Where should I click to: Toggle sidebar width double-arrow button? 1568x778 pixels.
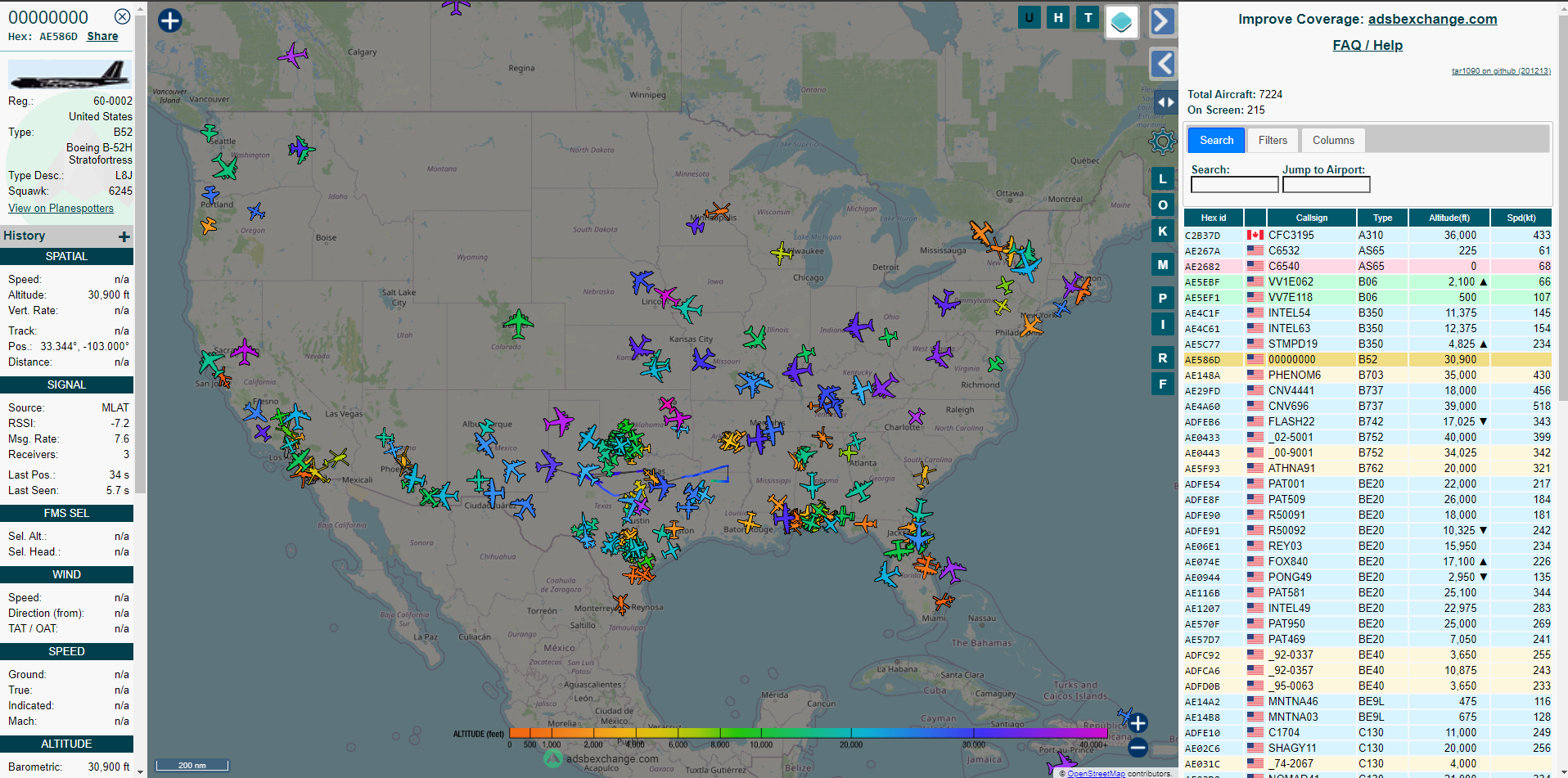[1165, 102]
